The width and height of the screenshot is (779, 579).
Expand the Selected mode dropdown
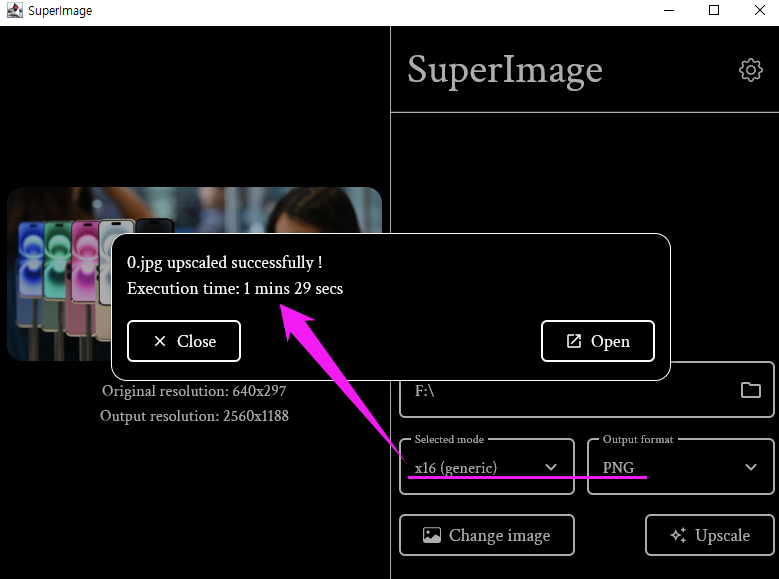[487, 467]
